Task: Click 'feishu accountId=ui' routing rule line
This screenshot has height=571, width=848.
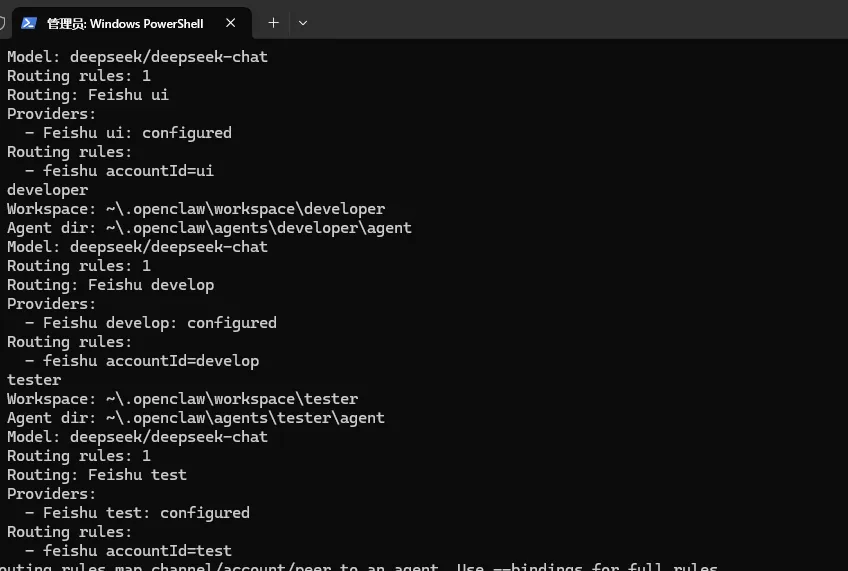Action: (128, 171)
